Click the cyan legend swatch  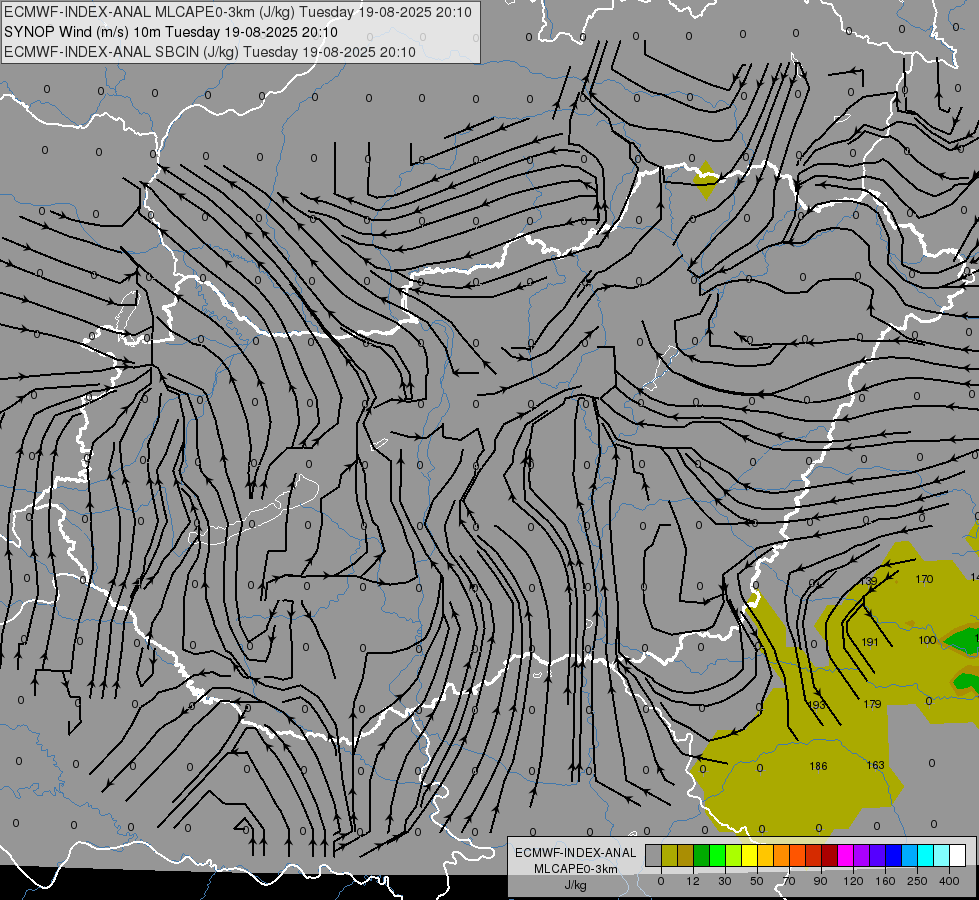[x=926, y=855]
